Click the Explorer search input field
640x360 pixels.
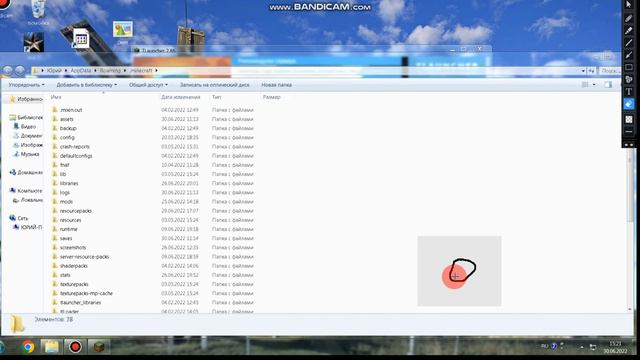click(x=610, y=71)
